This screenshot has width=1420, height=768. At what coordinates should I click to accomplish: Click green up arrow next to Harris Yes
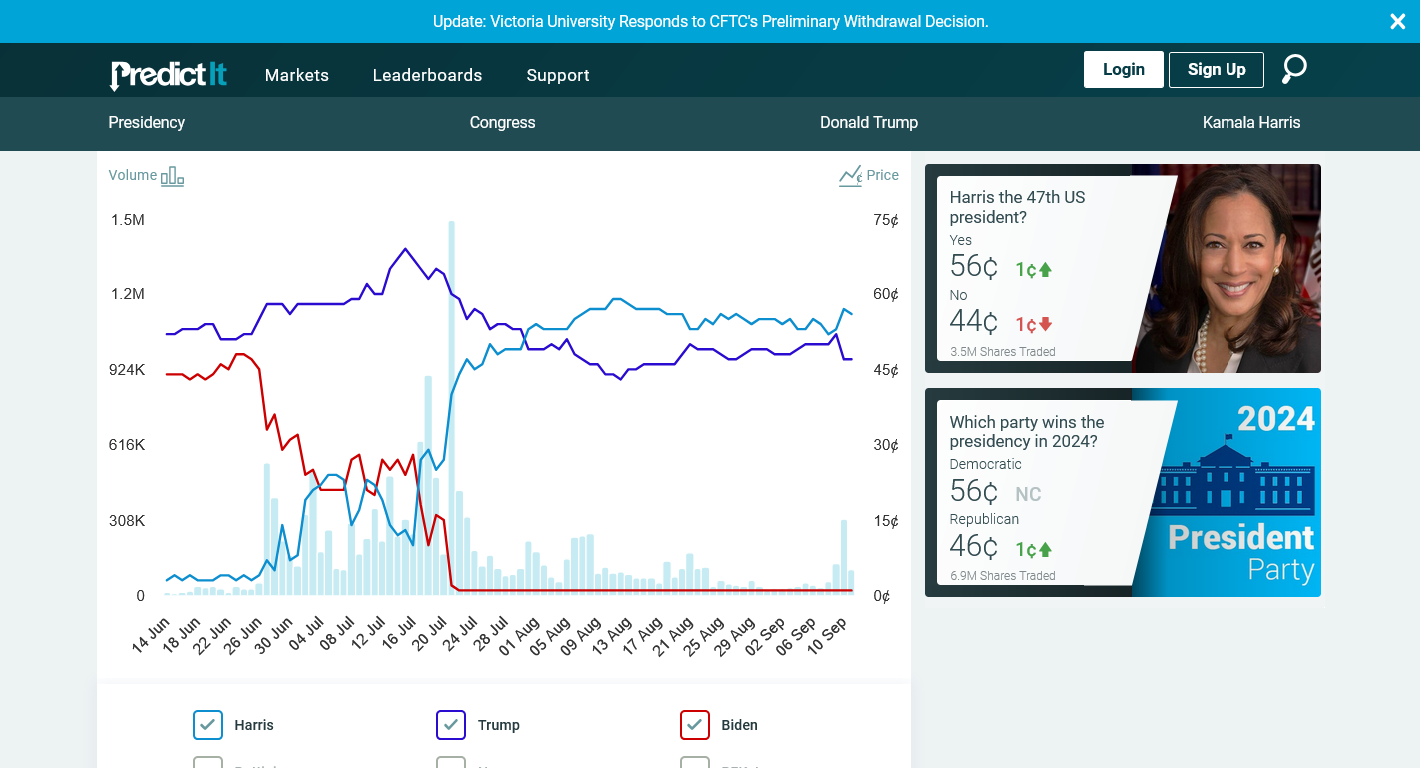click(1045, 269)
